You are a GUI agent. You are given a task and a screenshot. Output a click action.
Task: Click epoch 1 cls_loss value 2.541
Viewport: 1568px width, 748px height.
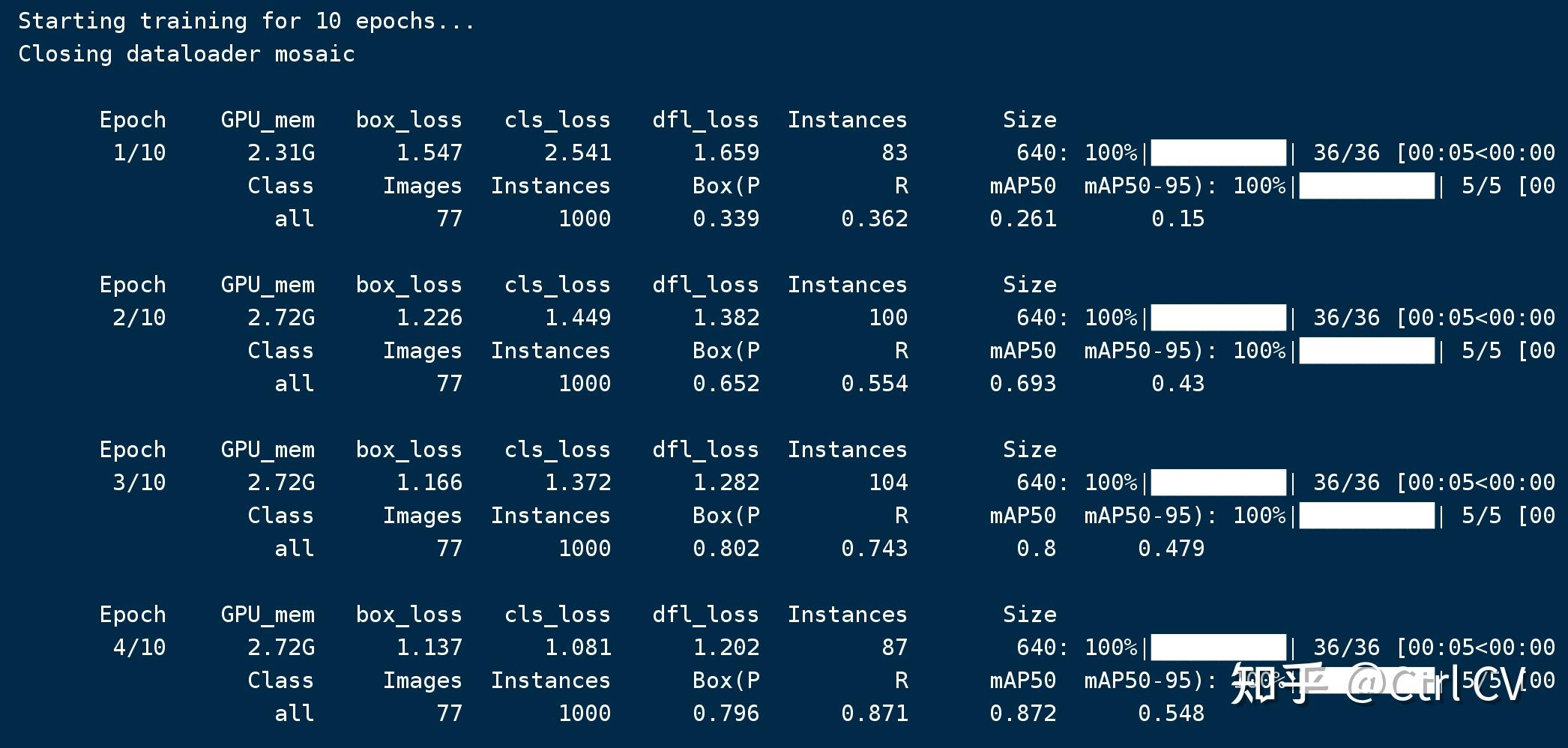[x=578, y=153]
